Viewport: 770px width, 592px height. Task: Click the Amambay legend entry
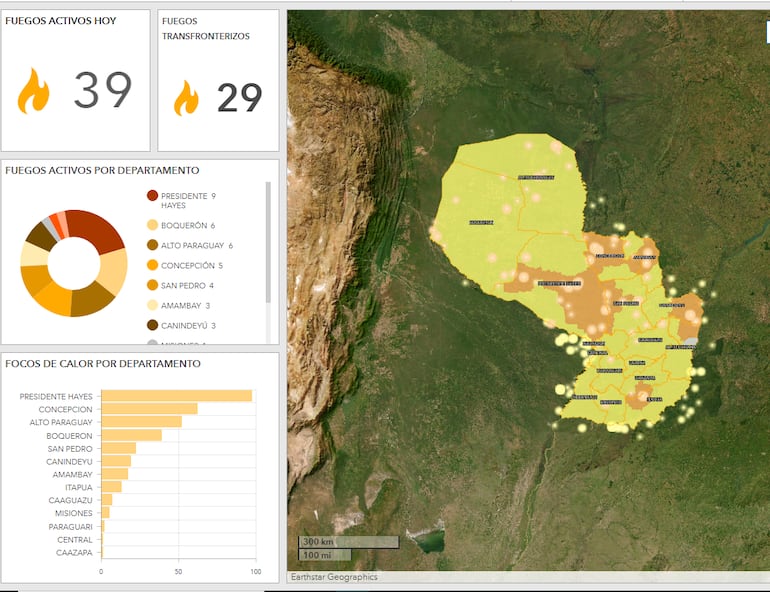(187, 305)
